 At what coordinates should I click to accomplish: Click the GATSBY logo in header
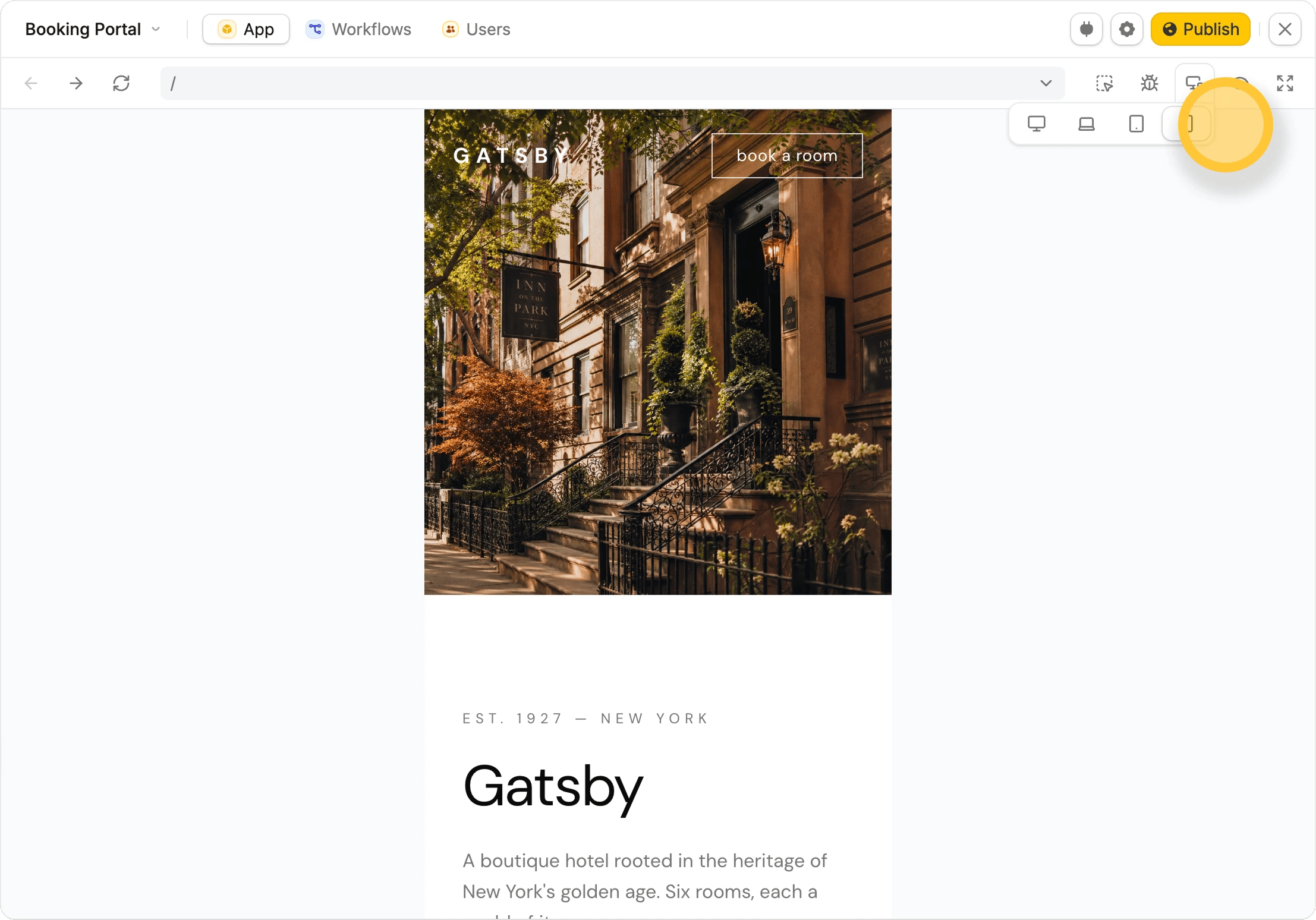(511, 156)
